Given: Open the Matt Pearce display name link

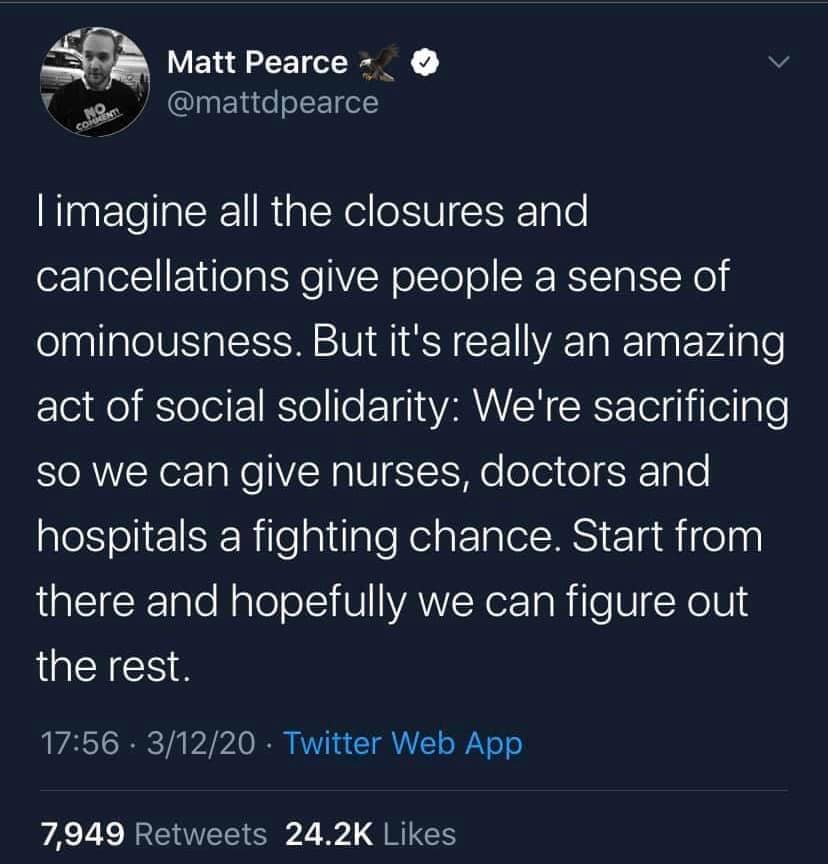Looking at the screenshot, I should pos(257,63).
